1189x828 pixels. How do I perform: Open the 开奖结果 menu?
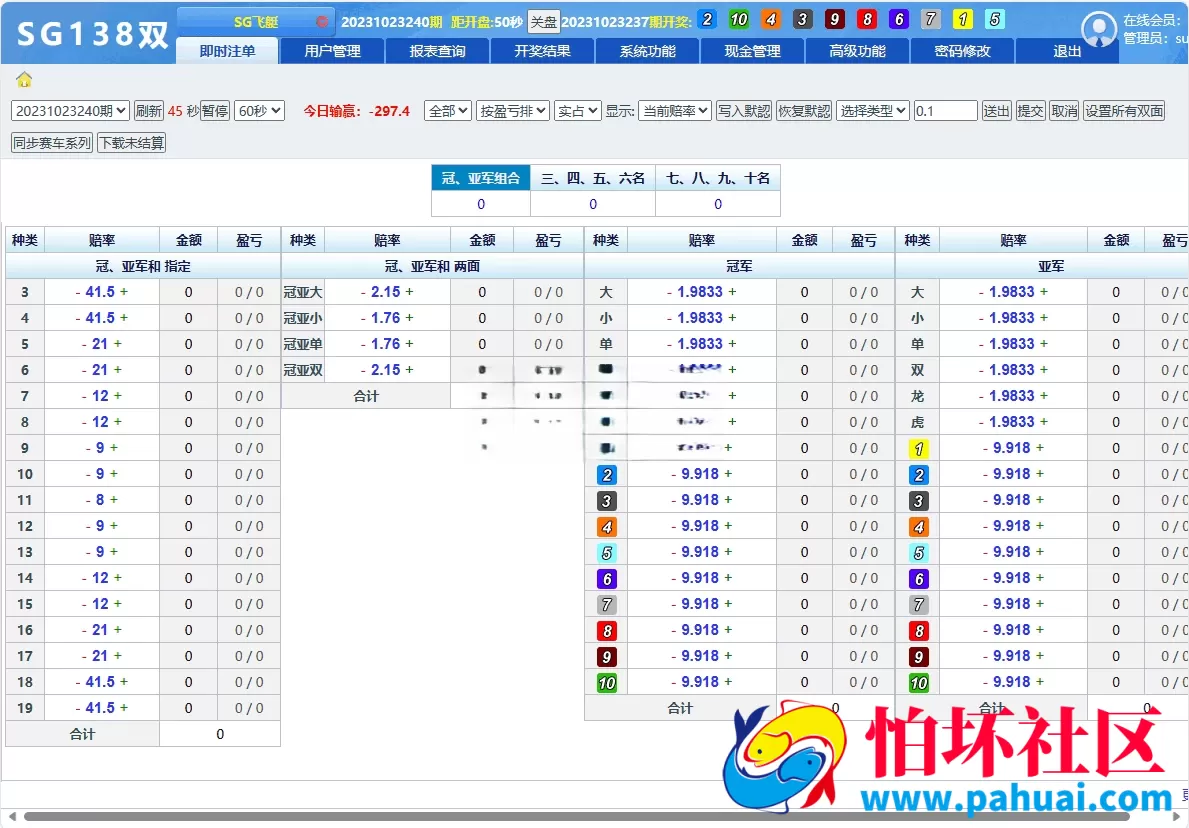tap(542, 51)
